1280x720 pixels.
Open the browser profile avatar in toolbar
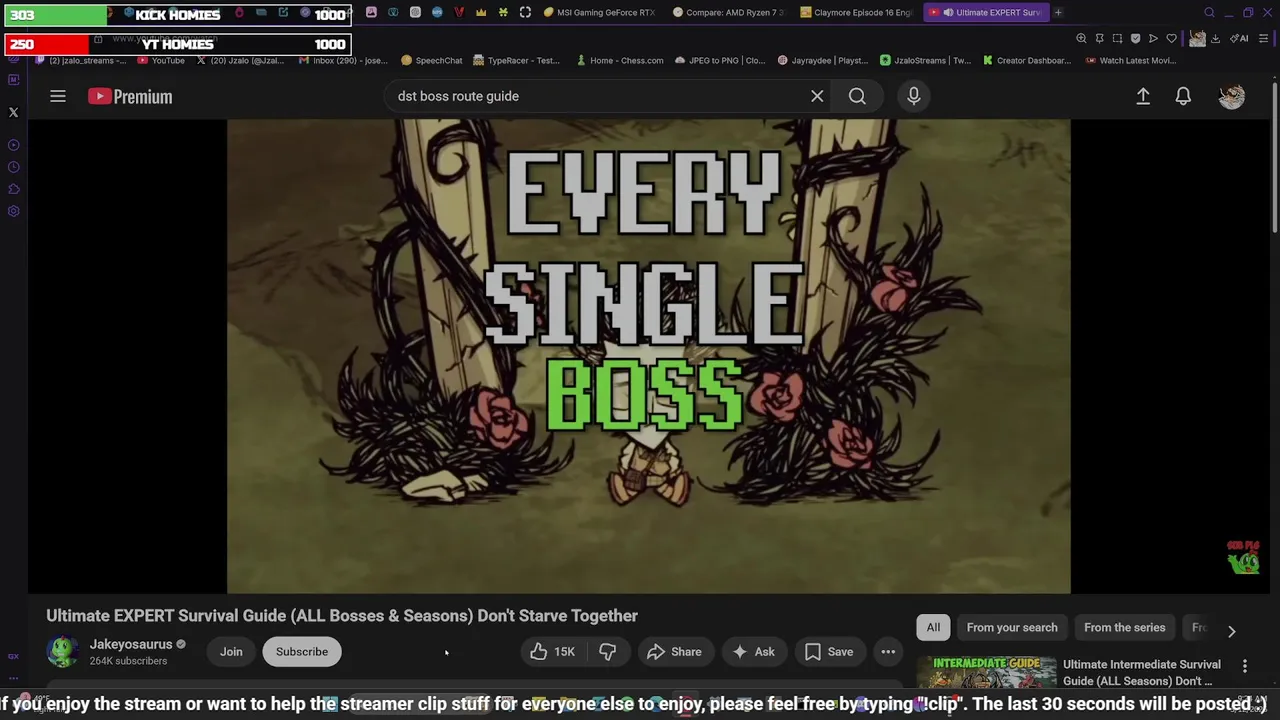tap(1197, 38)
